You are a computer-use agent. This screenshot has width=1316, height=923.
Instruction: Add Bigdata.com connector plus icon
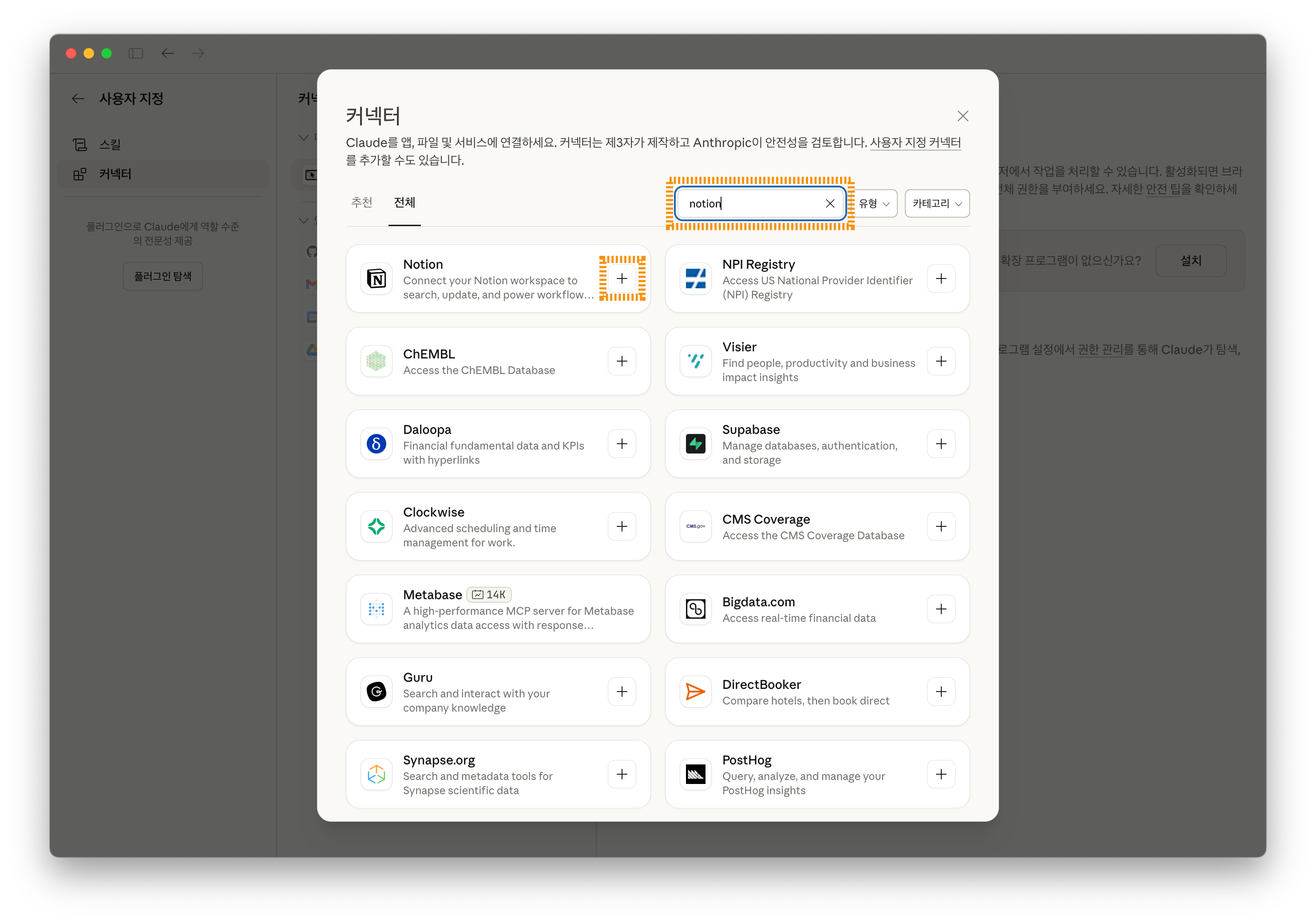tap(940, 609)
